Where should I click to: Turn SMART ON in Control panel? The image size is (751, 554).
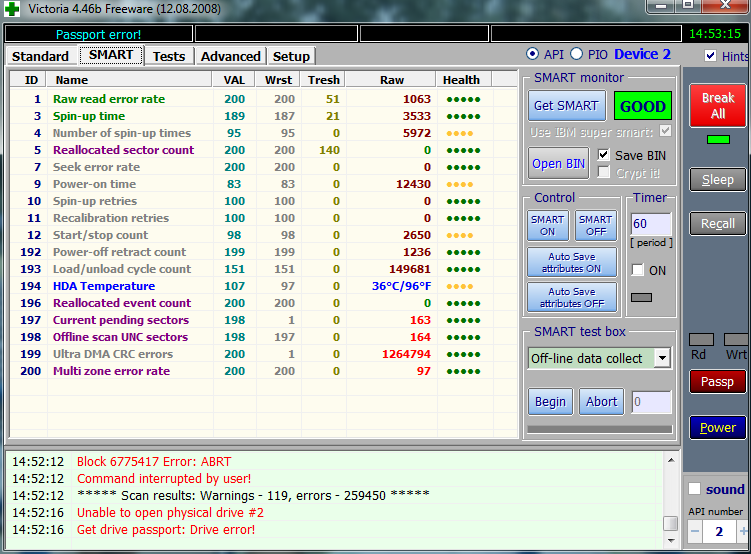coord(547,225)
